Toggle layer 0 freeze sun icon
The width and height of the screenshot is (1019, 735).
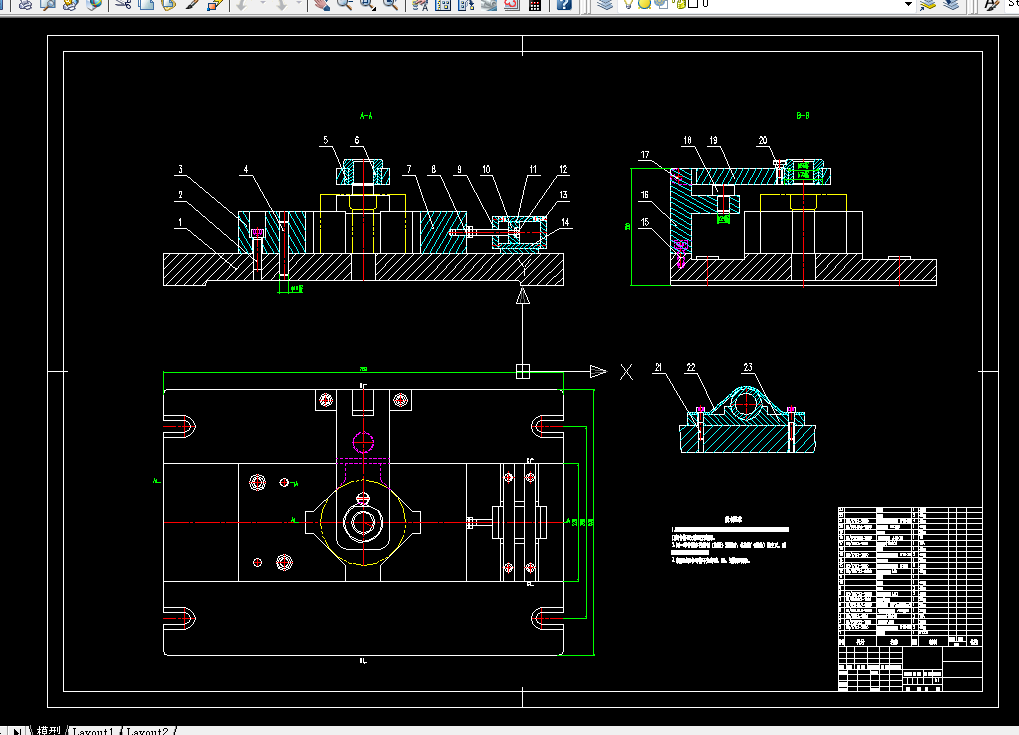tap(644, 4)
